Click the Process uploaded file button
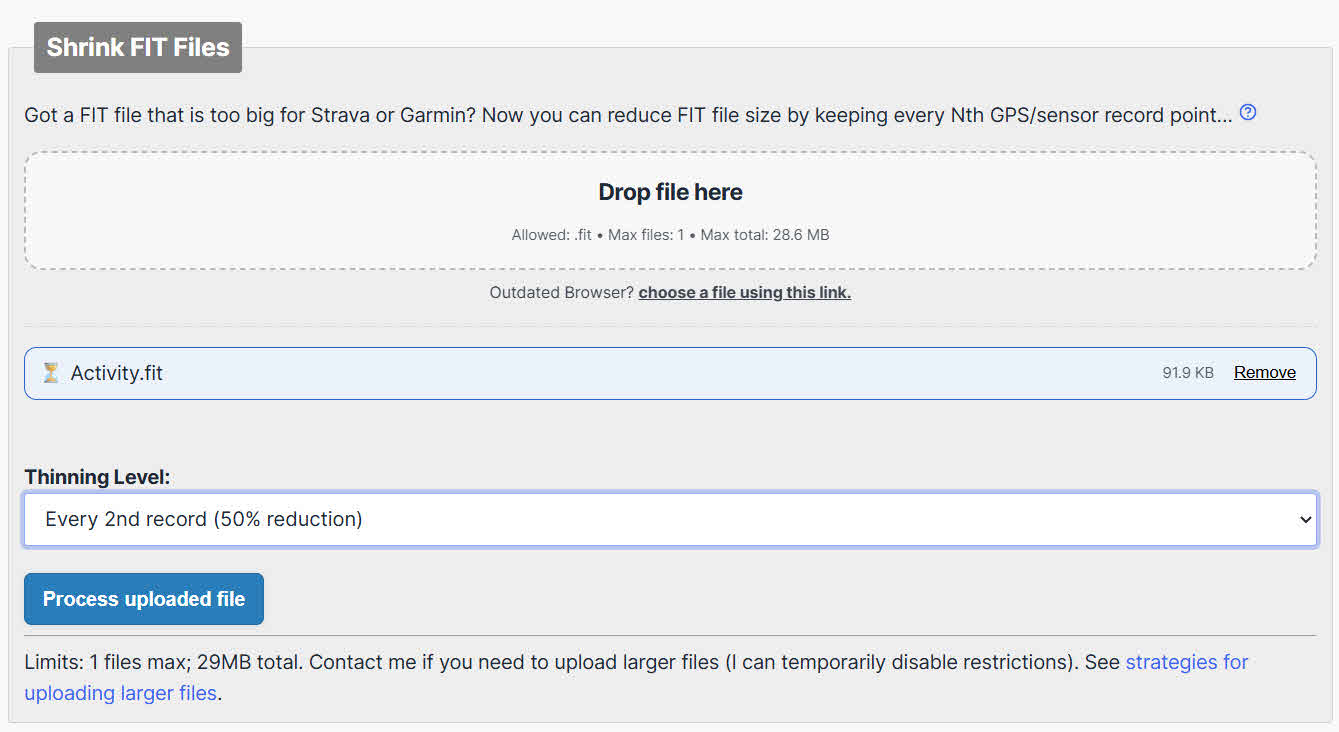The width and height of the screenshot is (1339, 732). [x=143, y=598]
